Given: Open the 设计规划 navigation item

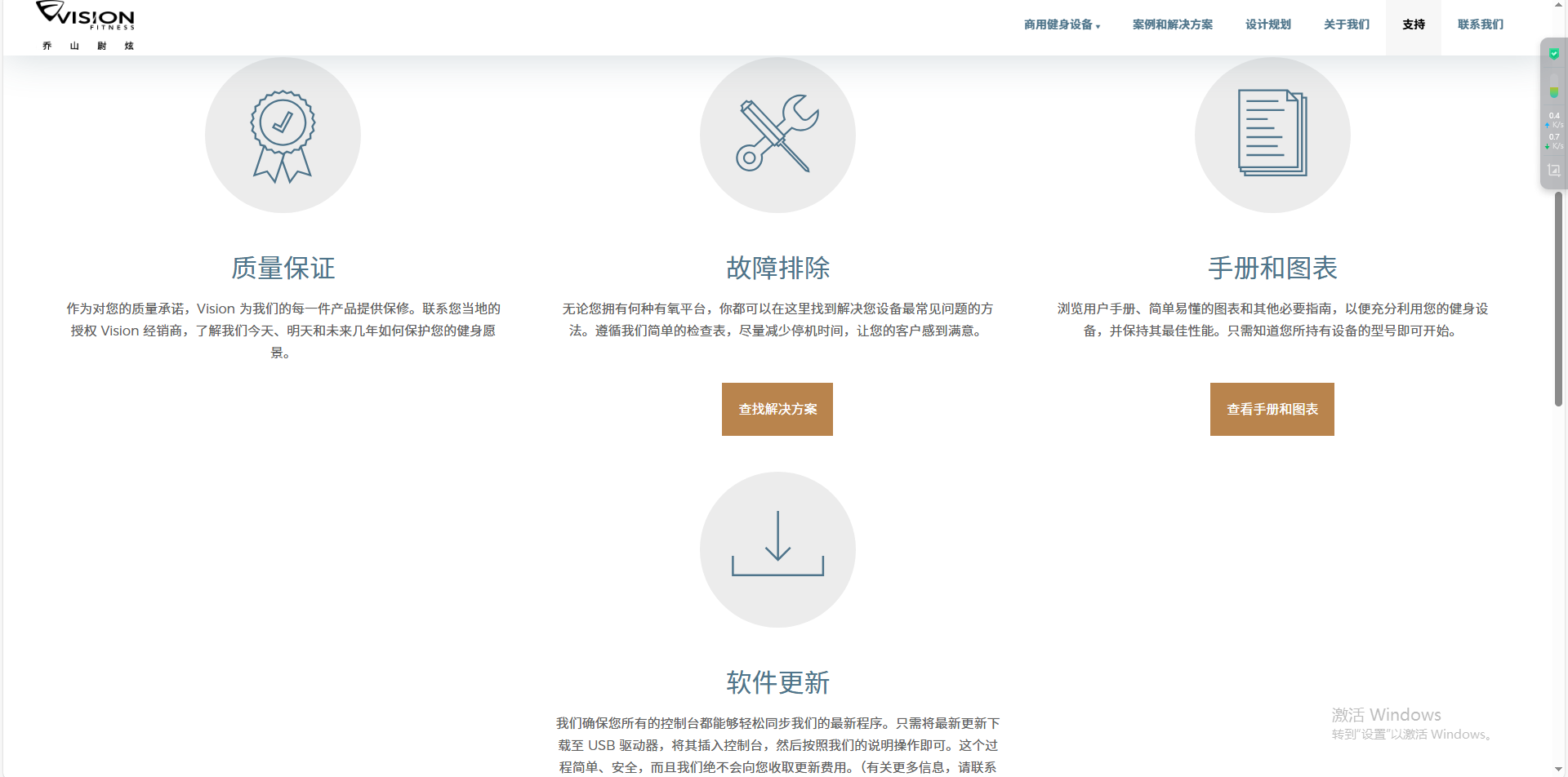Looking at the screenshot, I should click(1267, 24).
